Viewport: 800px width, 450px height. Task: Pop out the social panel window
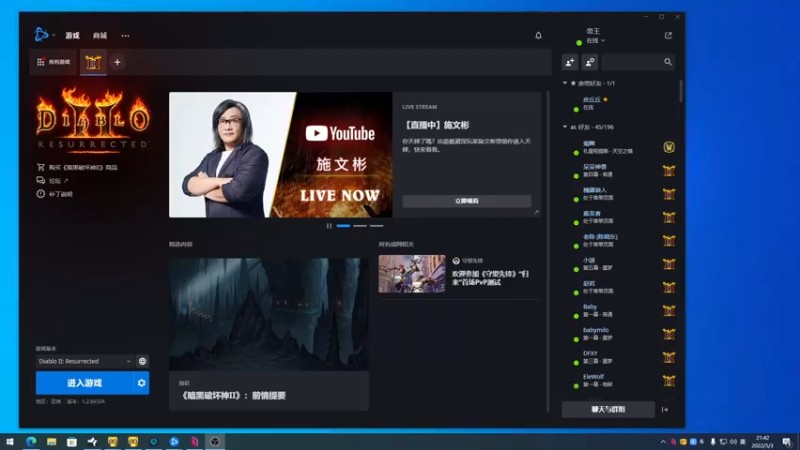pos(668,35)
